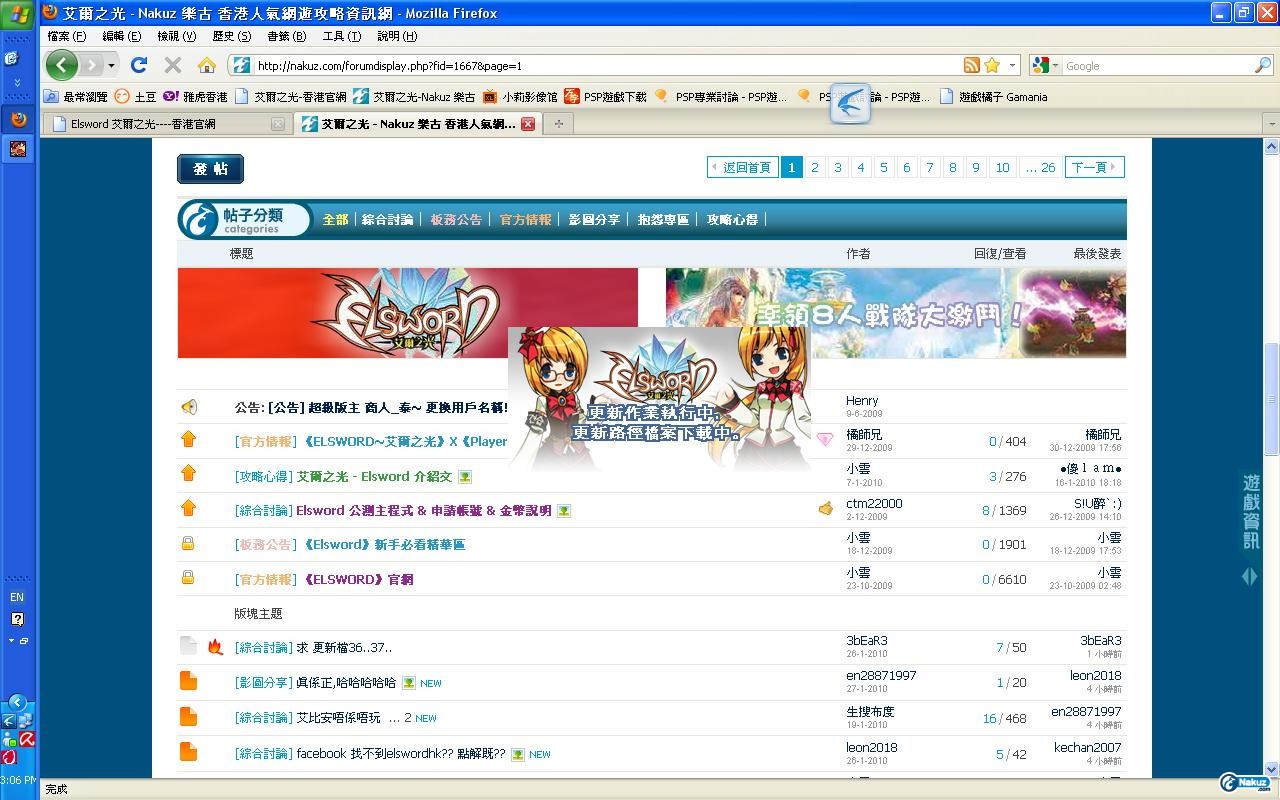Click the Windows Start button
The image size is (1280, 800).
(x=19, y=14)
